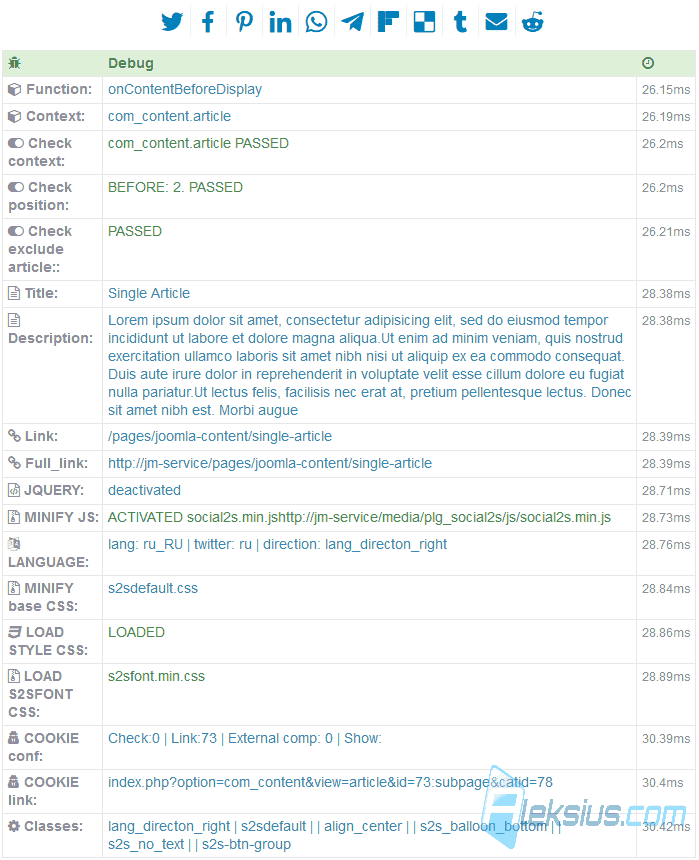Viewport: 699px width, 860px height.
Task: Click the Classes gear icon
Action: coord(14,826)
